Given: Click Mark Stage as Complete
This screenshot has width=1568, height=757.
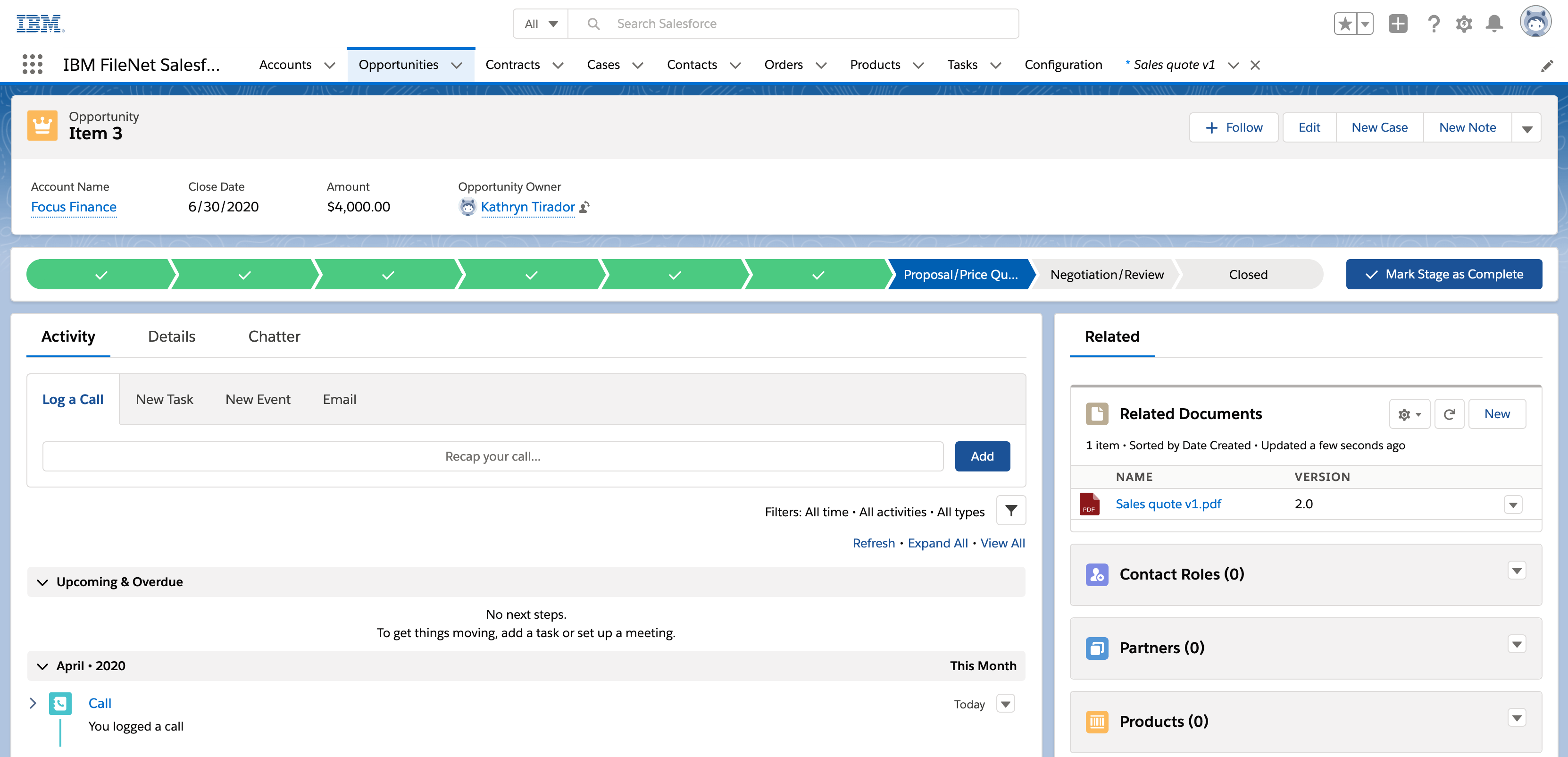Looking at the screenshot, I should coord(1444,274).
